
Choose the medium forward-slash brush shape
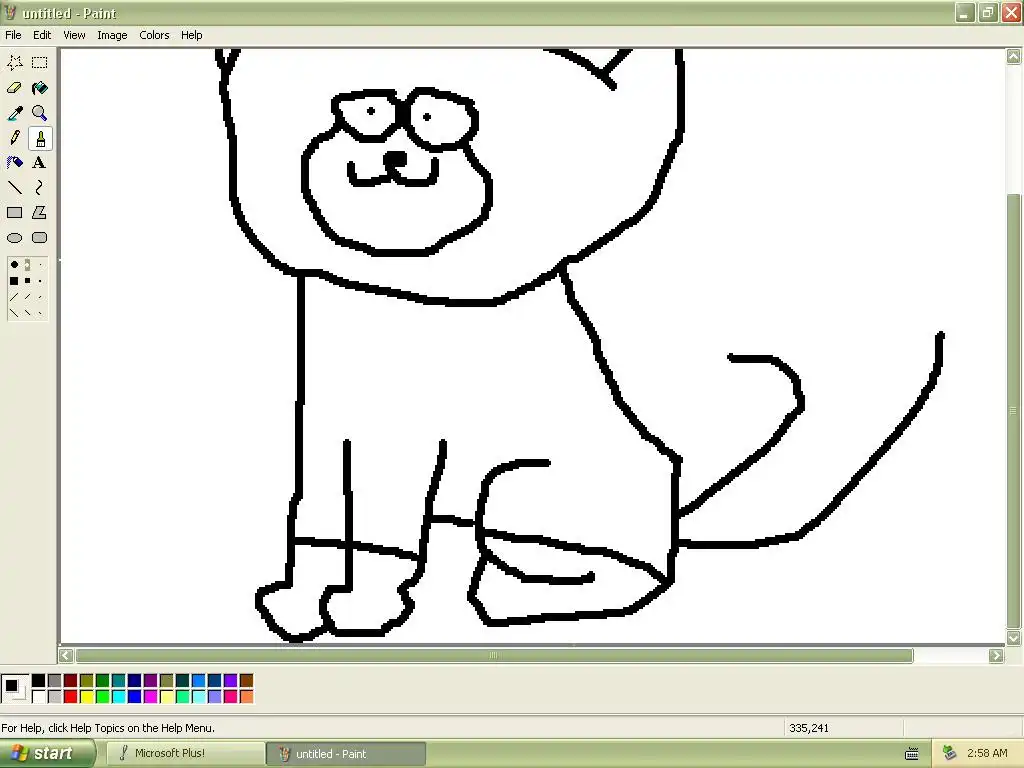pyautogui.click(x=27, y=297)
